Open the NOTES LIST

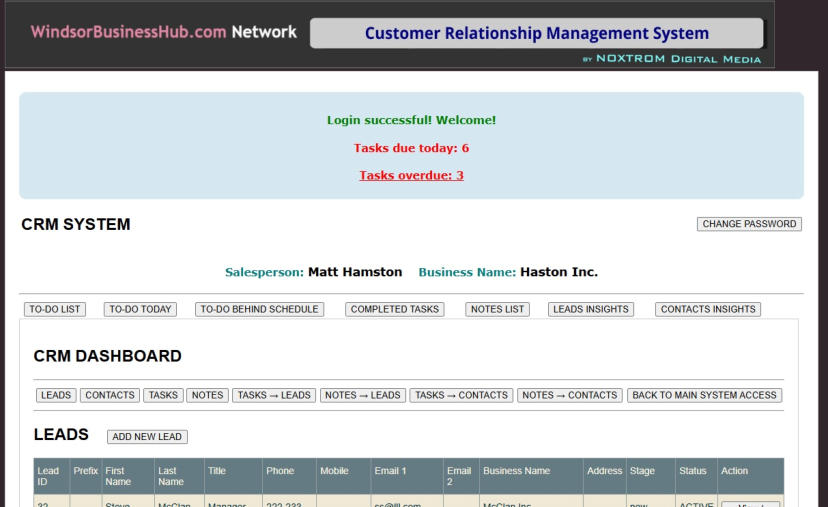point(497,309)
